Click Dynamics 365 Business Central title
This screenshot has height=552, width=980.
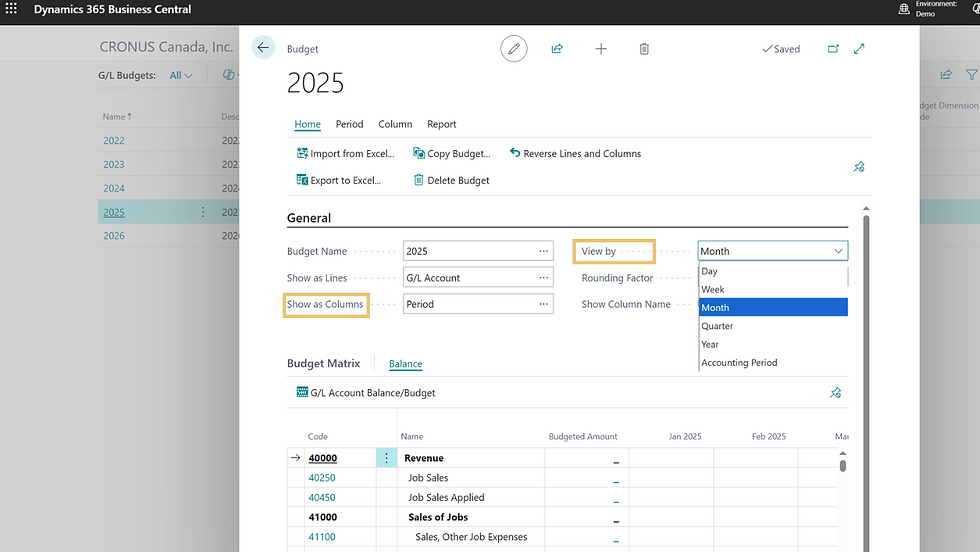pos(112,9)
